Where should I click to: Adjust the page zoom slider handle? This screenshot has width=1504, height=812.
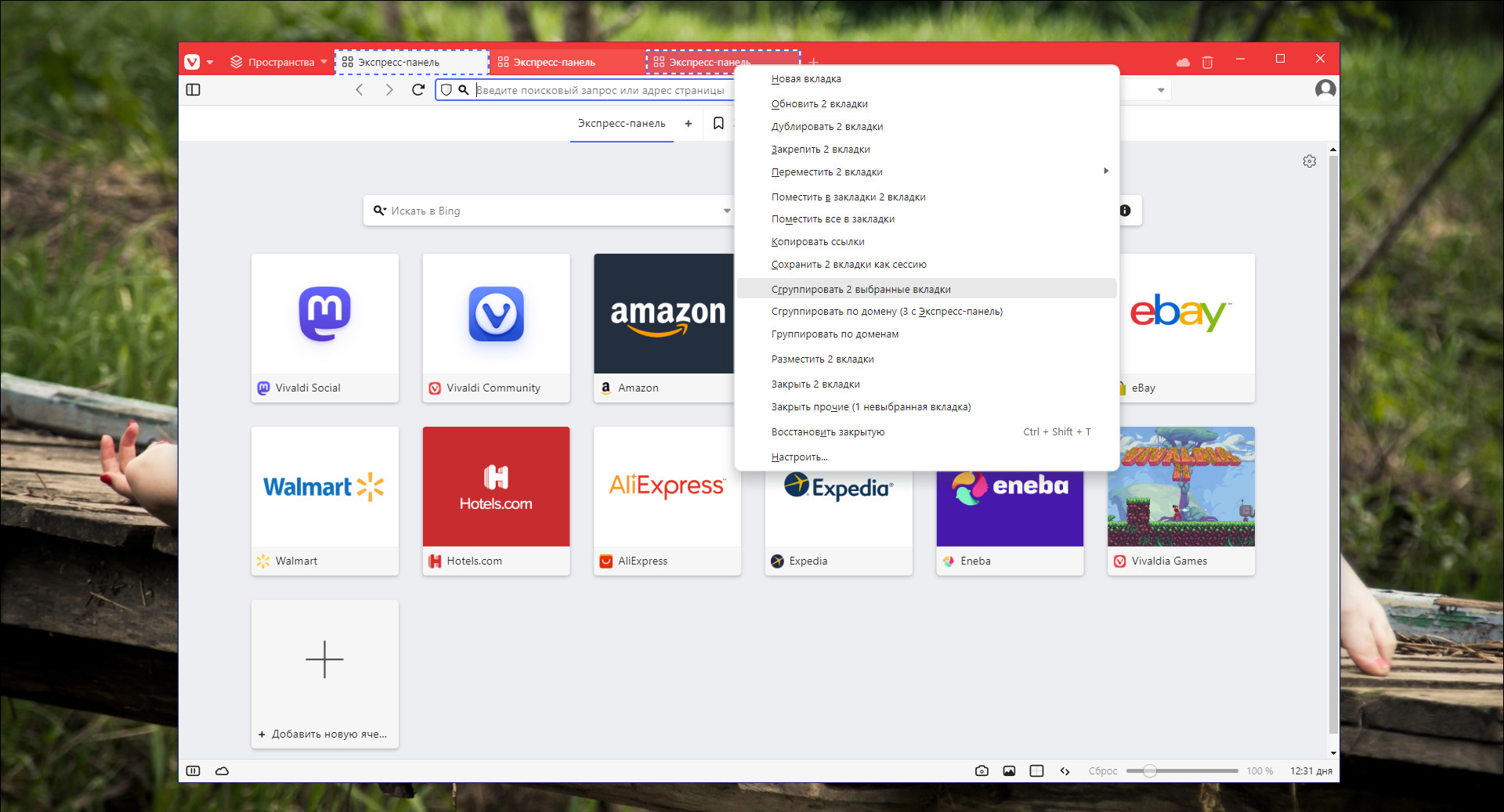click(1149, 771)
